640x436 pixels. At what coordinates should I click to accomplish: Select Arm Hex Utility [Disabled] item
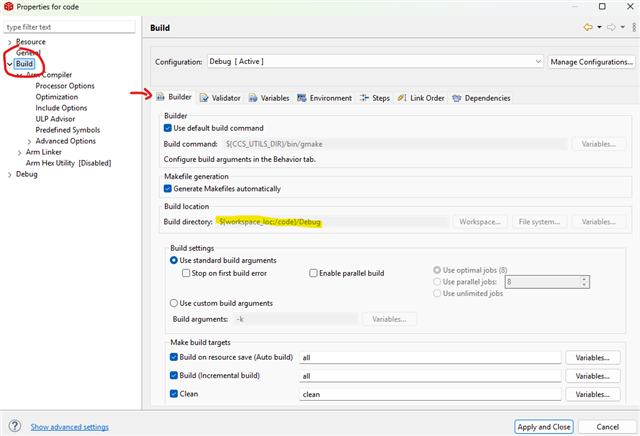tap(68, 163)
